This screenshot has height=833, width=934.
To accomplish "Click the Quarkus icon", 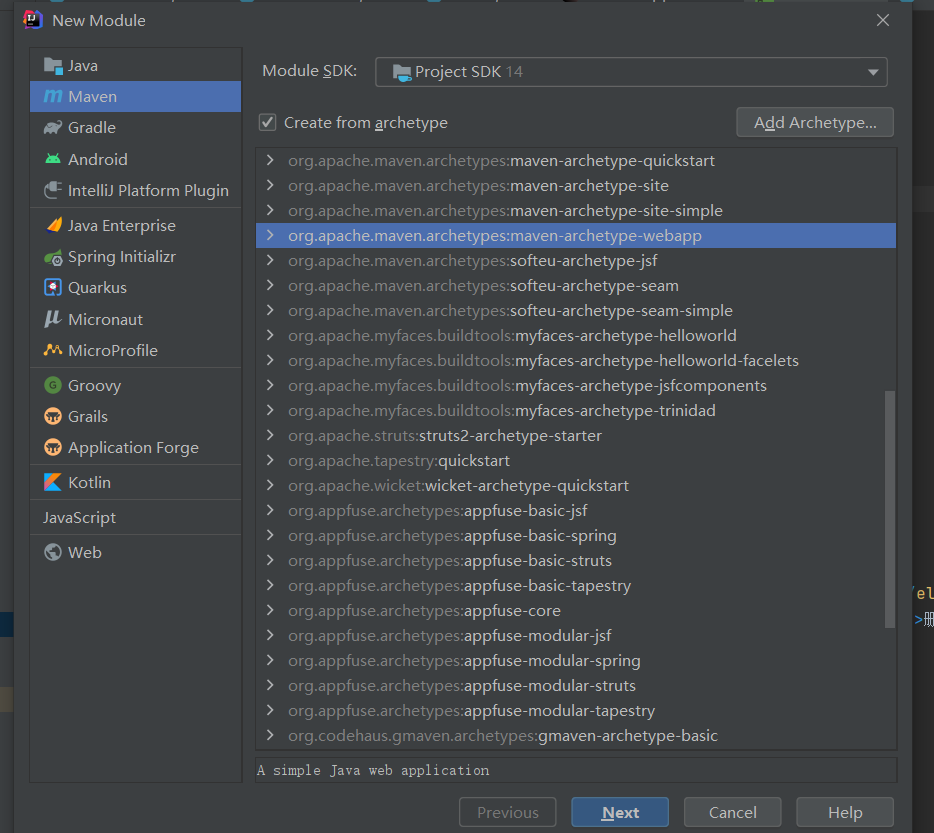I will [x=53, y=287].
